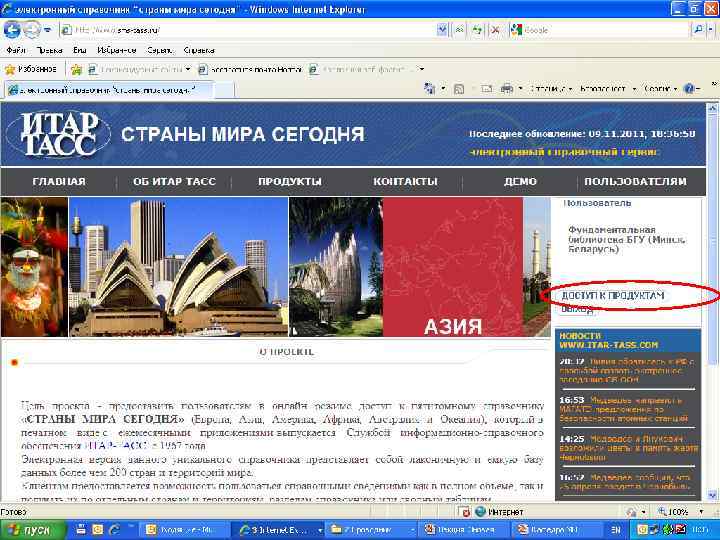This screenshot has width=720, height=540.
Task: Click the ДОСТУП К ПРОДУКТАМ link
Action: point(613,295)
